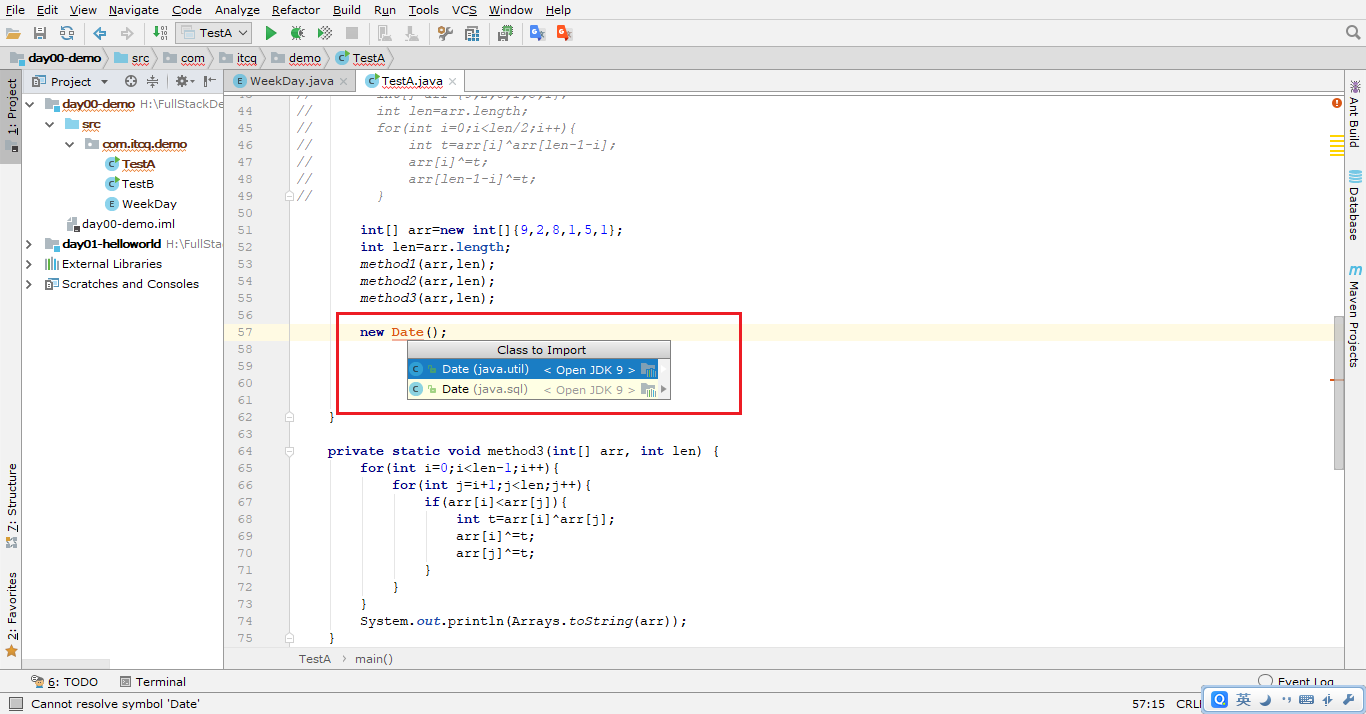Click main() in editor breadcrumb
The width and height of the screenshot is (1366, 714).
(374, 659)
